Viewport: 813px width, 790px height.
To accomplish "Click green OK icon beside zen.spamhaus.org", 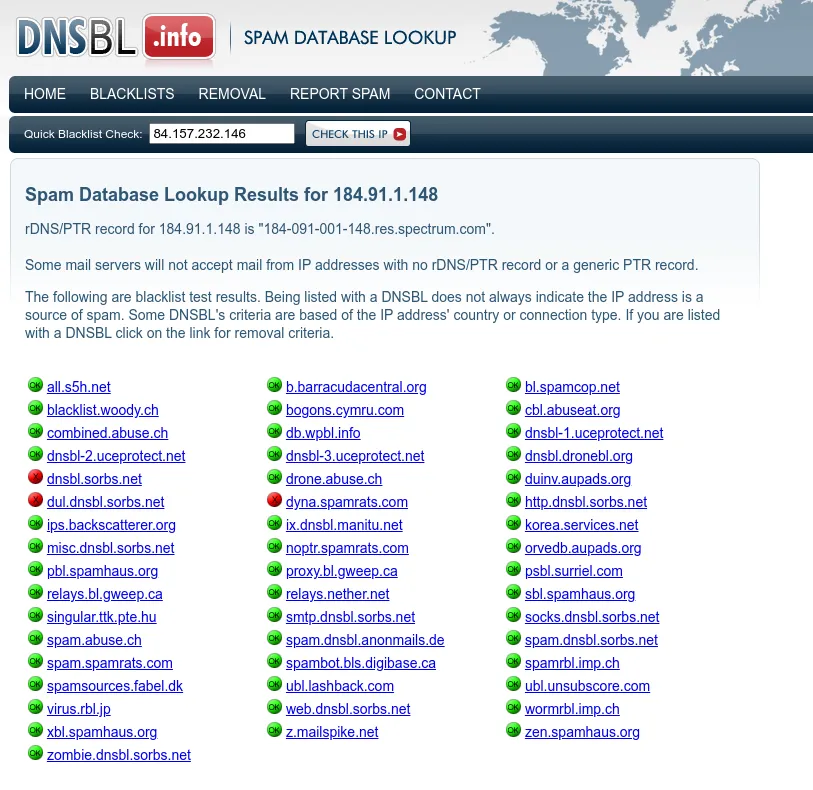I will pyautogui.click(x=513, y=730).
